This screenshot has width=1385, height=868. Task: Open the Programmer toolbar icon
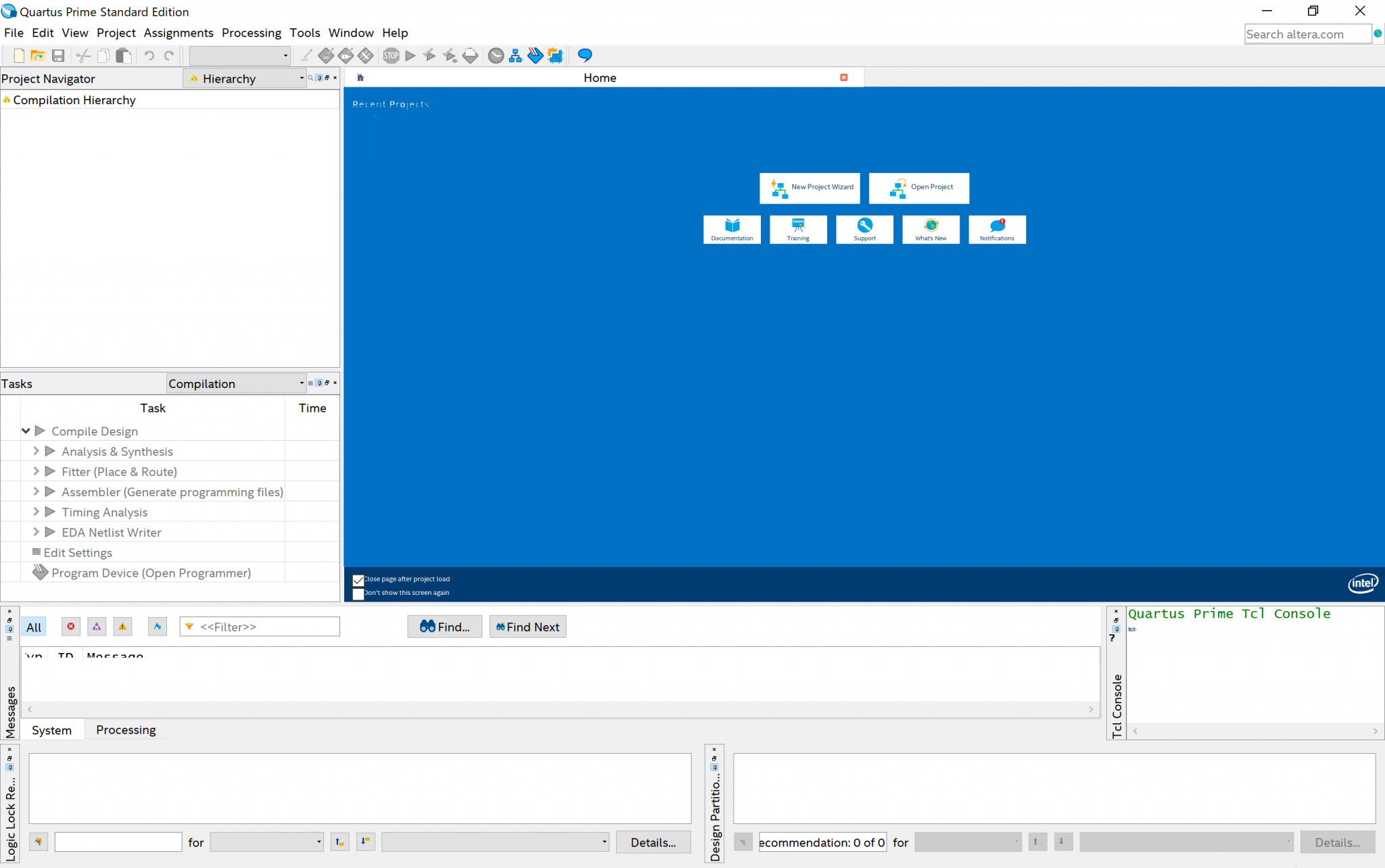point(535,55)
